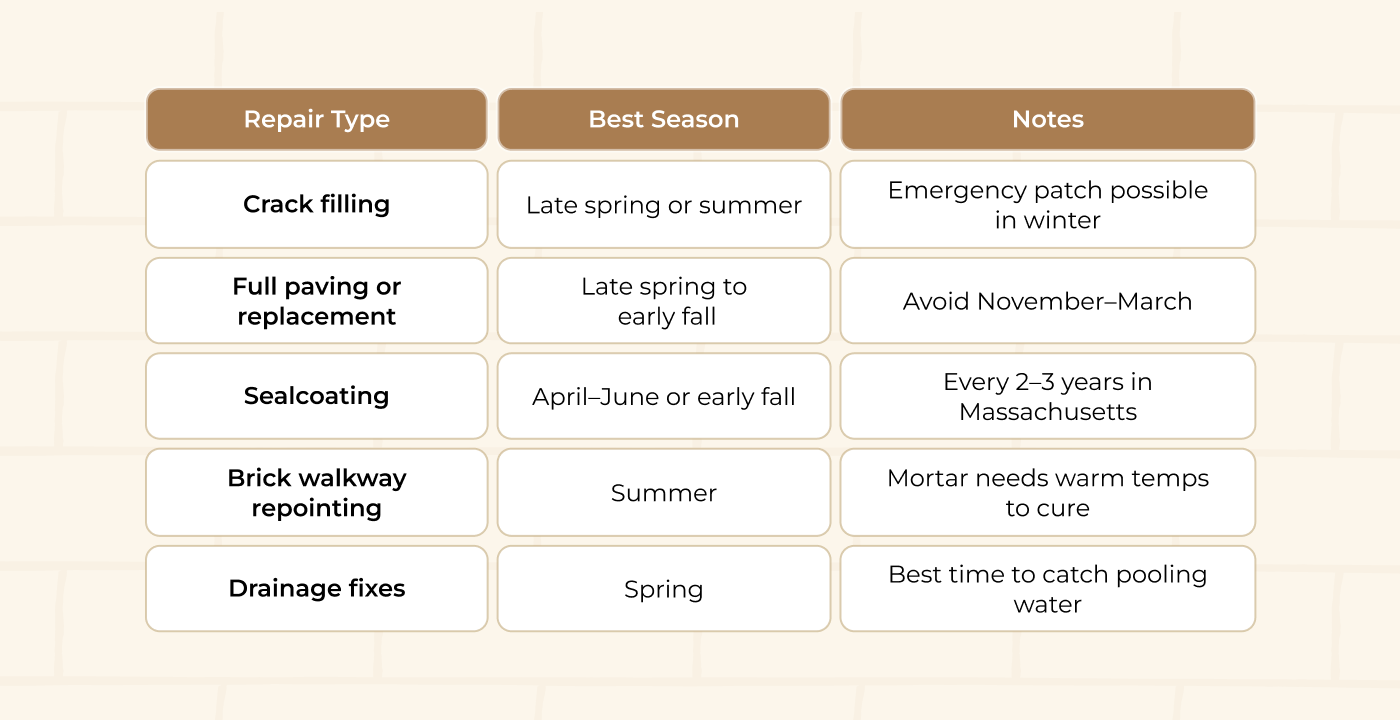Click the Best time to catch pooling line

click(x=1047, y=574)
